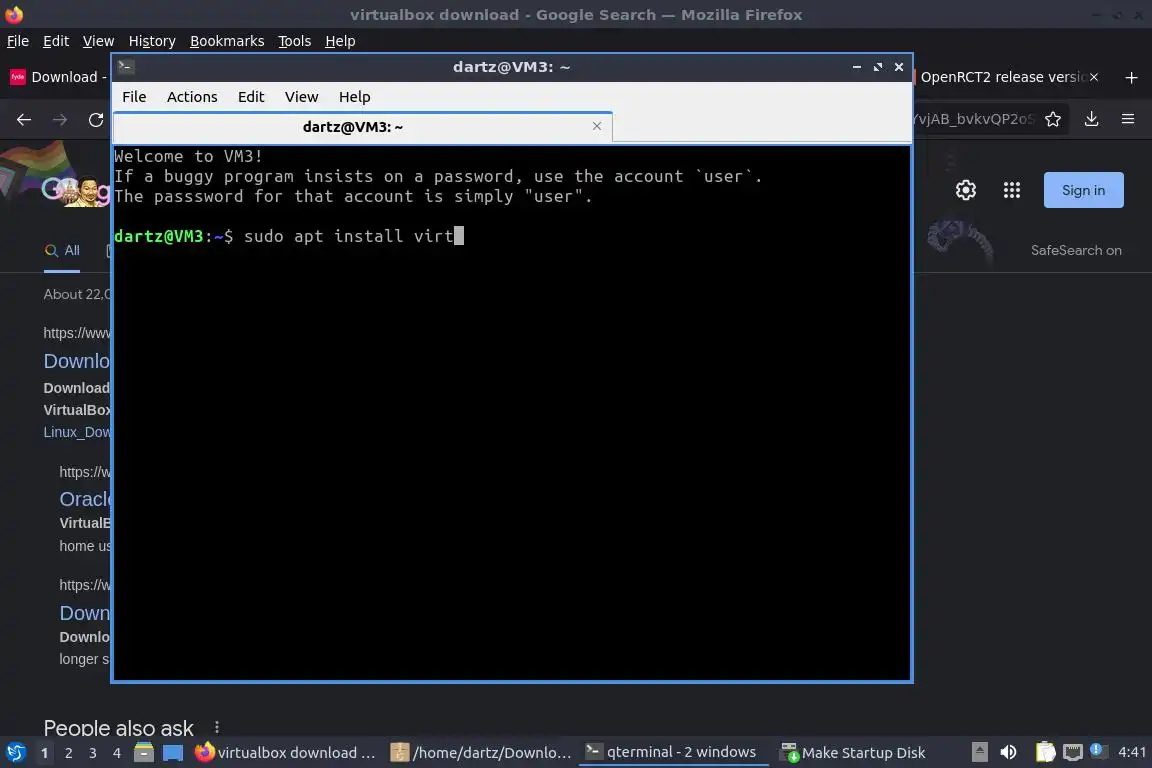Open the Edit menu in qterminal
The image size is (1152, 768).
point(251,97)
